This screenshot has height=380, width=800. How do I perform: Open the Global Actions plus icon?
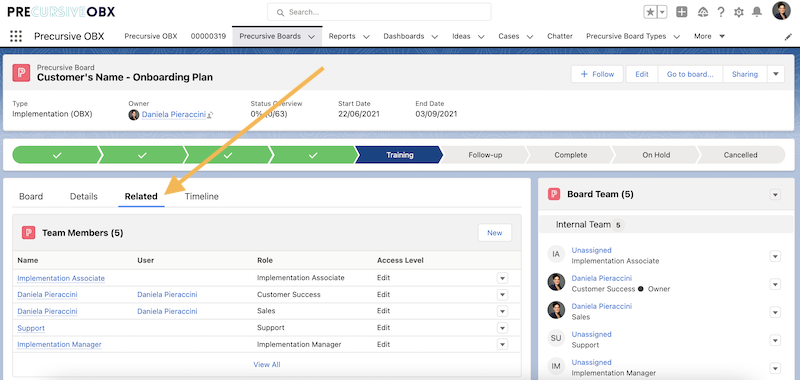(682, 12)
